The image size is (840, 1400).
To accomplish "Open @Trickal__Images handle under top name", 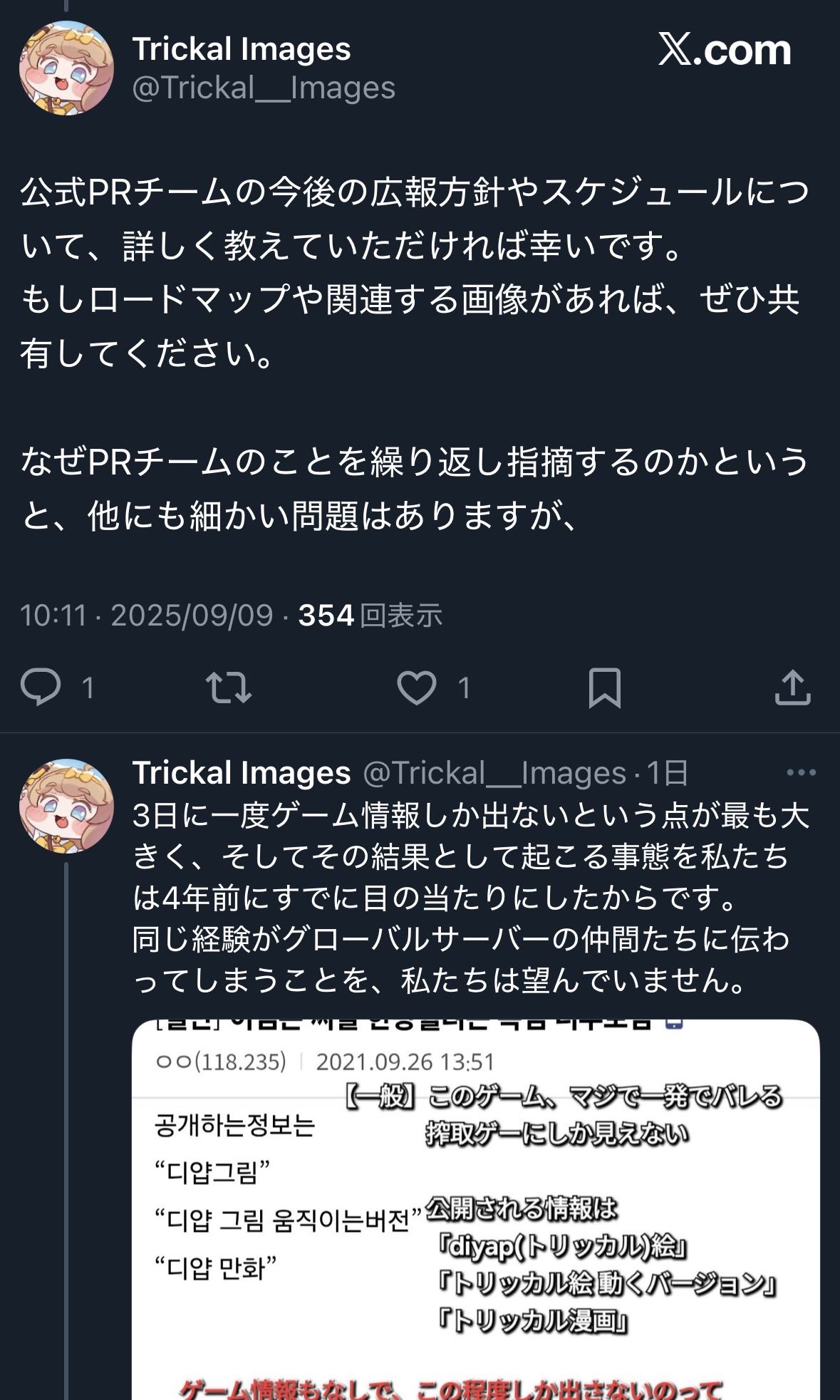I will coord(264,88).
